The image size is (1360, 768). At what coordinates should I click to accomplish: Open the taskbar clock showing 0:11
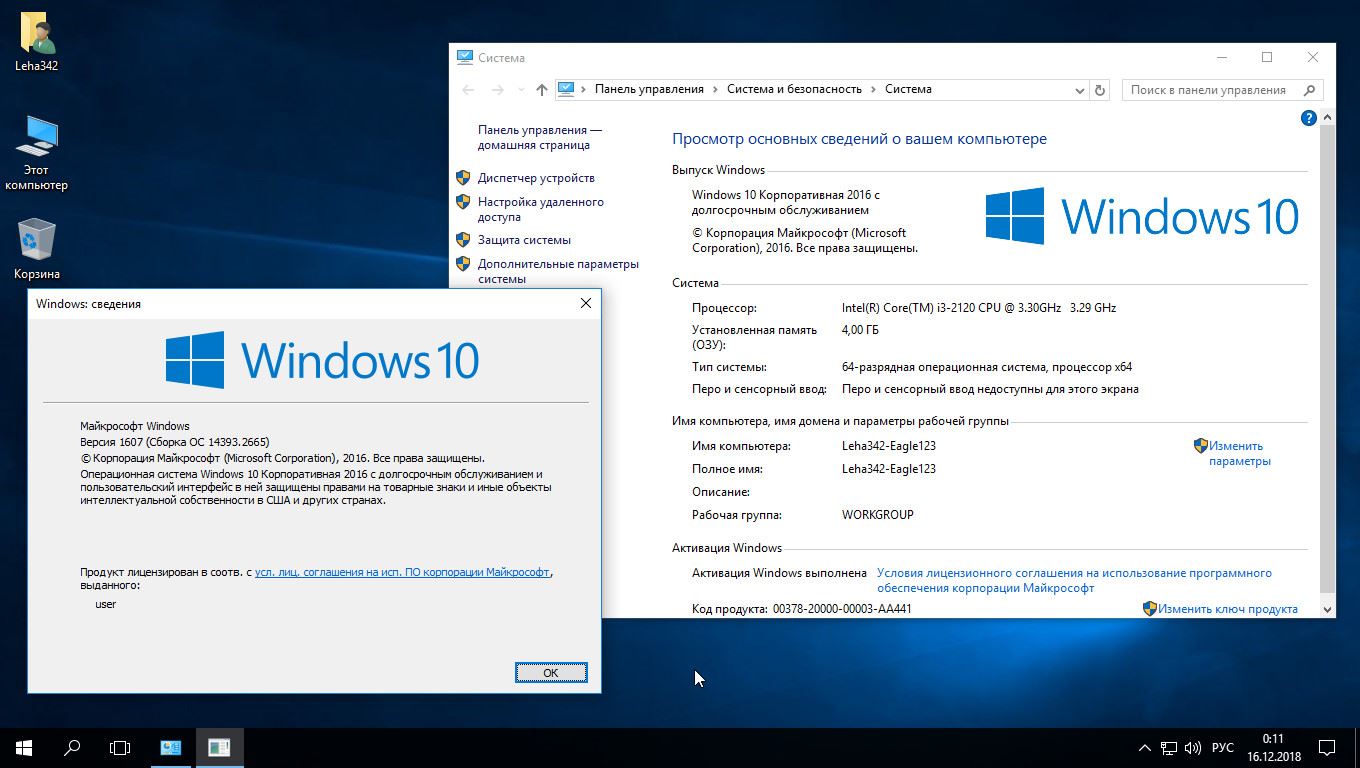pyautogui.click(x=1273, y=748)
